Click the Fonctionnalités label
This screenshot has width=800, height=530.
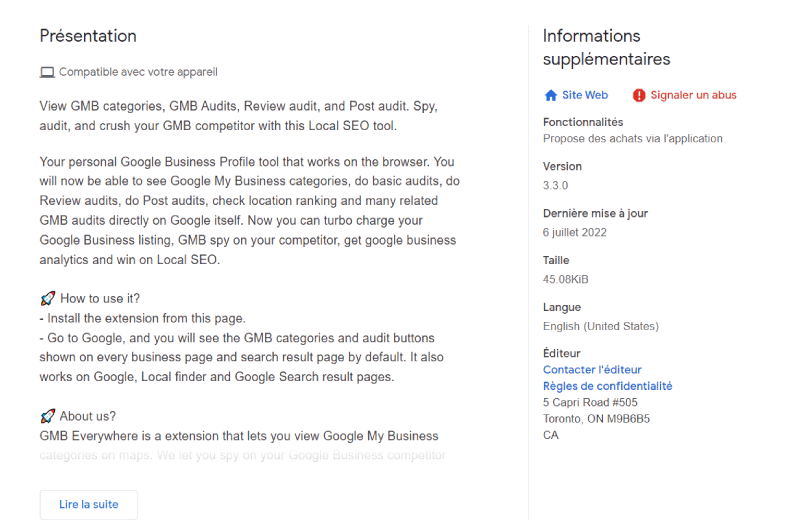click(583, 122)
